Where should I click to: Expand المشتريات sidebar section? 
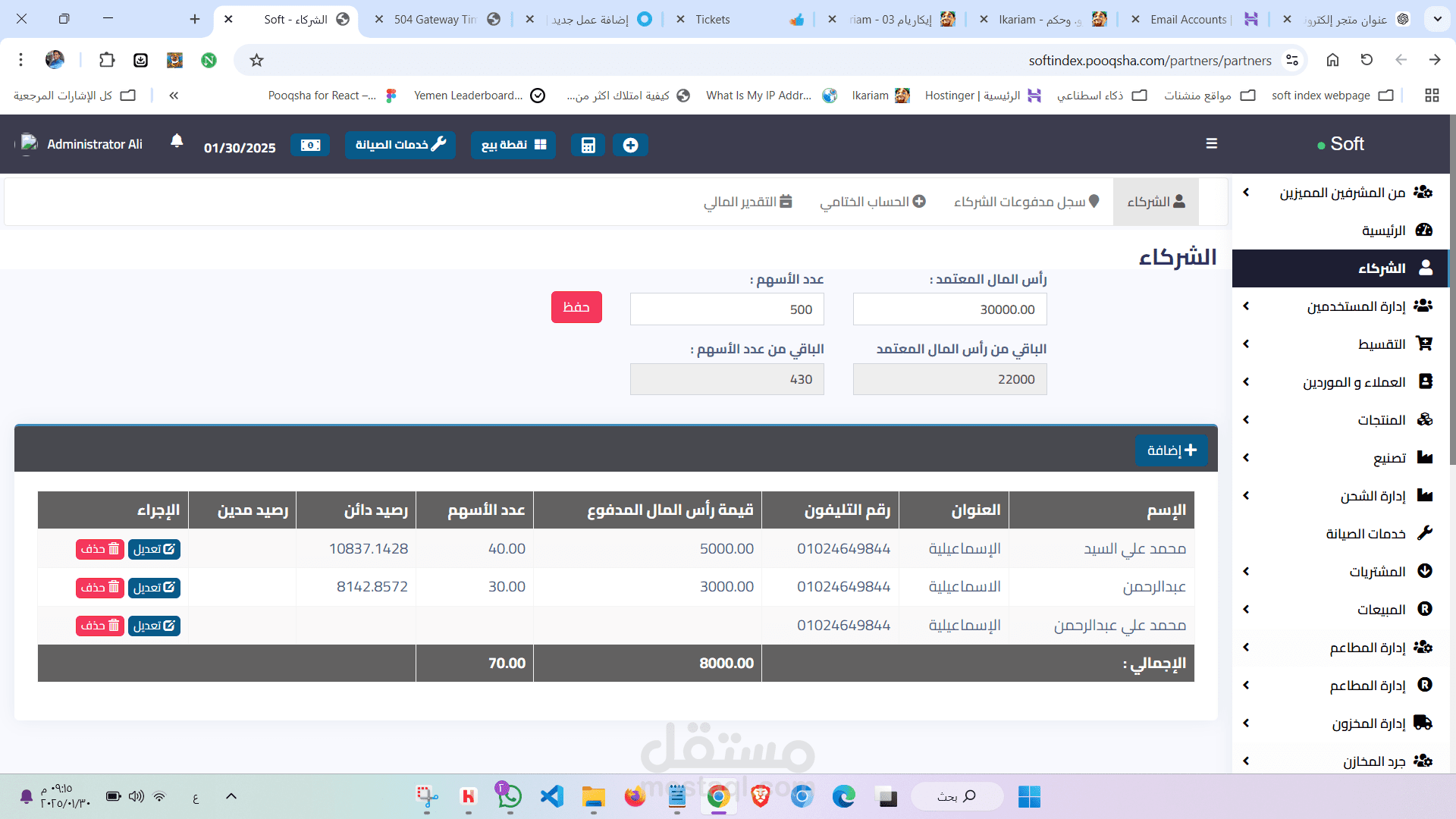point(1376,572)
